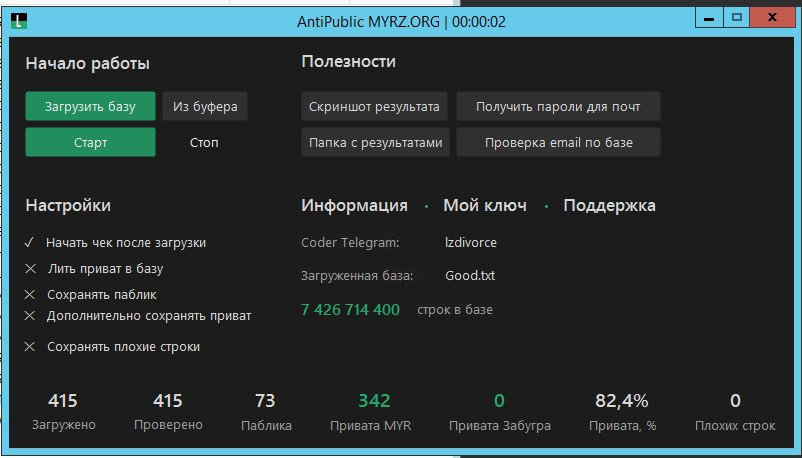Enable Дополнительно сохранять приват option
The width and height of the screenshot is (802, 458).
[x=30, y=316]
